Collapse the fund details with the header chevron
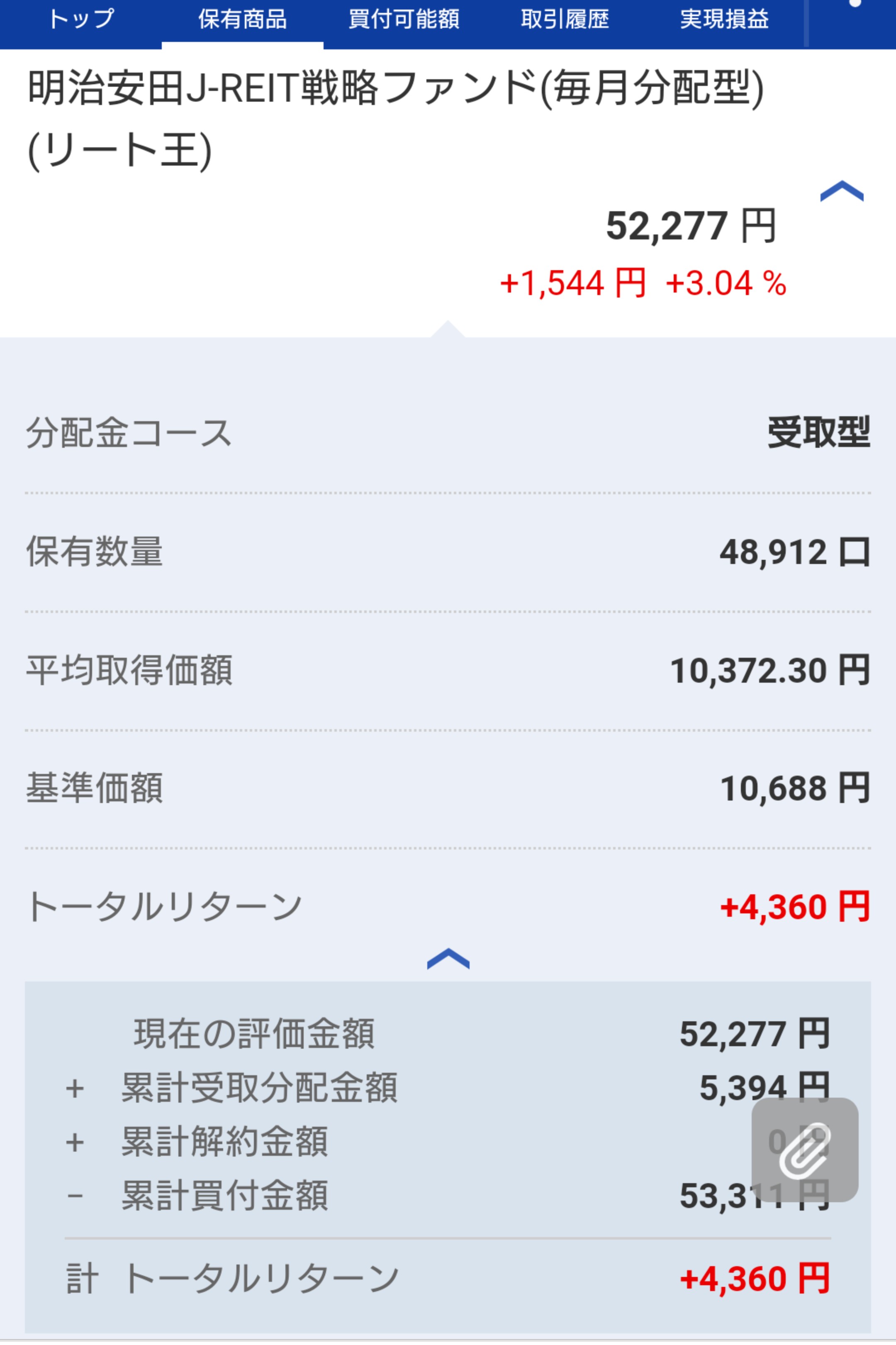This screenshot has width=896, height=1345. (x=841, y=192)
